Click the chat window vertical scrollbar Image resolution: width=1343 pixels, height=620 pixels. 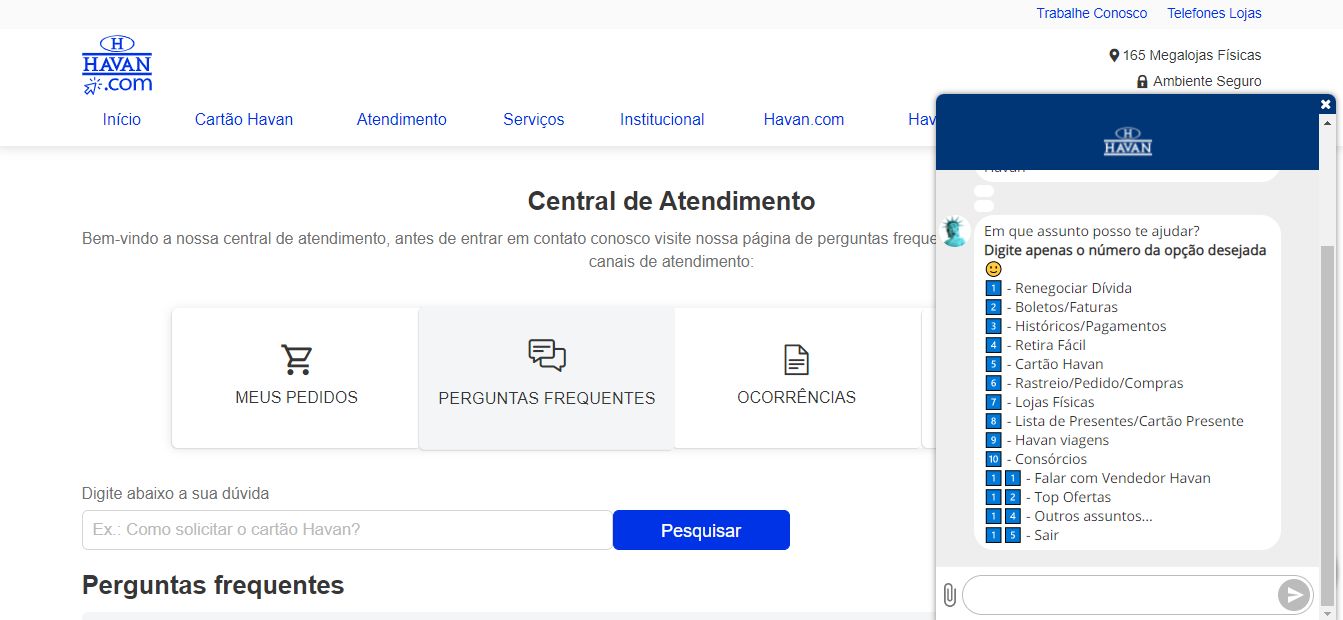[1326, 425]
